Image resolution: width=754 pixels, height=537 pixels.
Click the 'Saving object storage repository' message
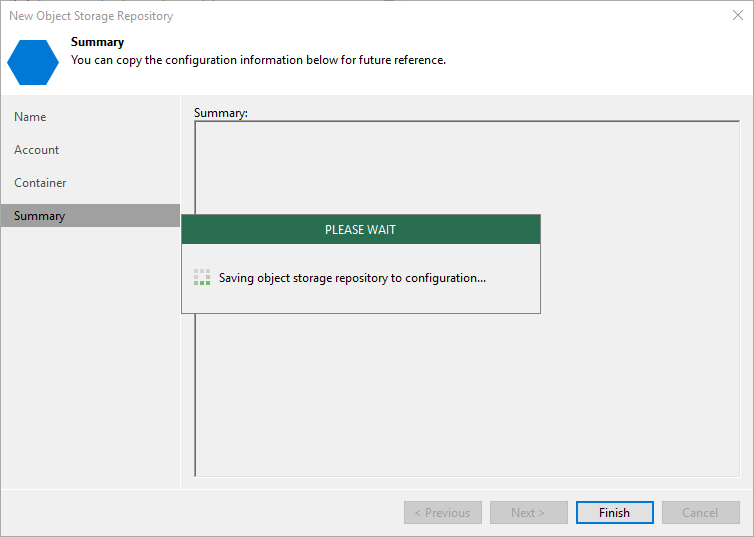pos(352,278)
